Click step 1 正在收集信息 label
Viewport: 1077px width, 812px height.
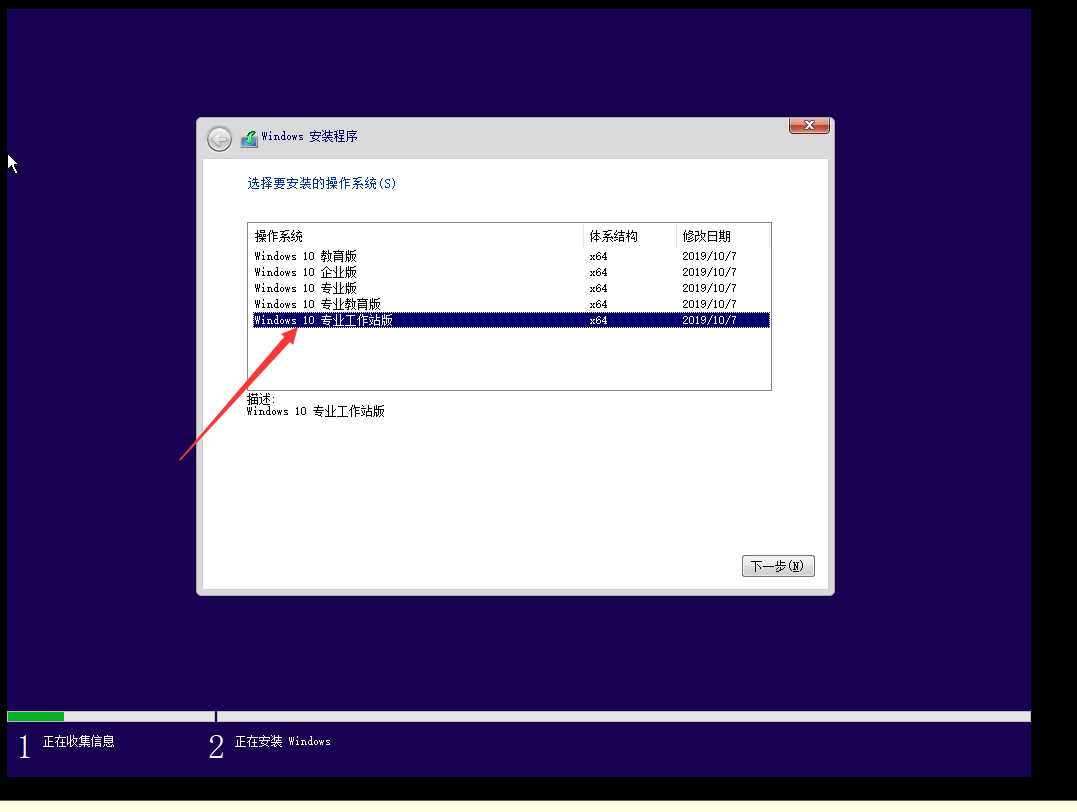point(78,741)
